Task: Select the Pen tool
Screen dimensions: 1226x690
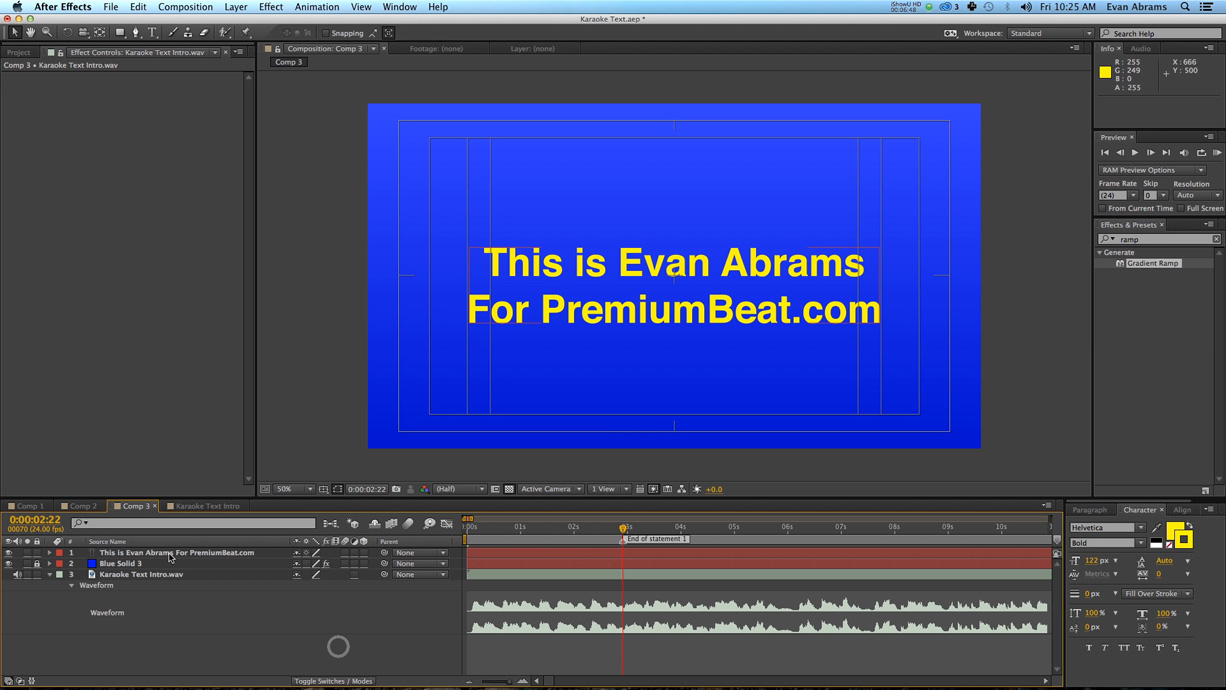Action: pyautogui.click(x=136, y=32)
